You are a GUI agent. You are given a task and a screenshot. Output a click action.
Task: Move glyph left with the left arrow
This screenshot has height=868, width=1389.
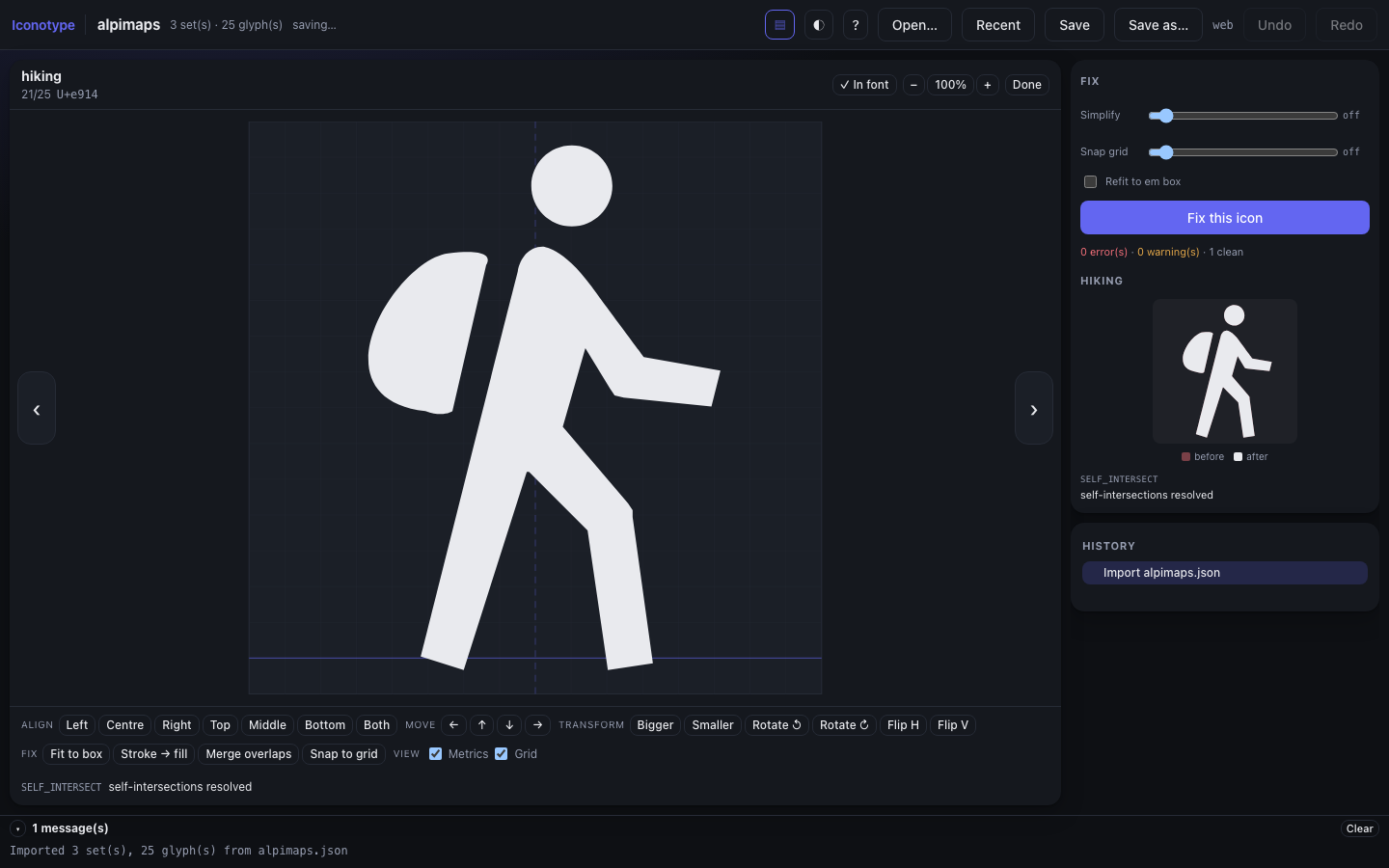(x=453, y=725)
